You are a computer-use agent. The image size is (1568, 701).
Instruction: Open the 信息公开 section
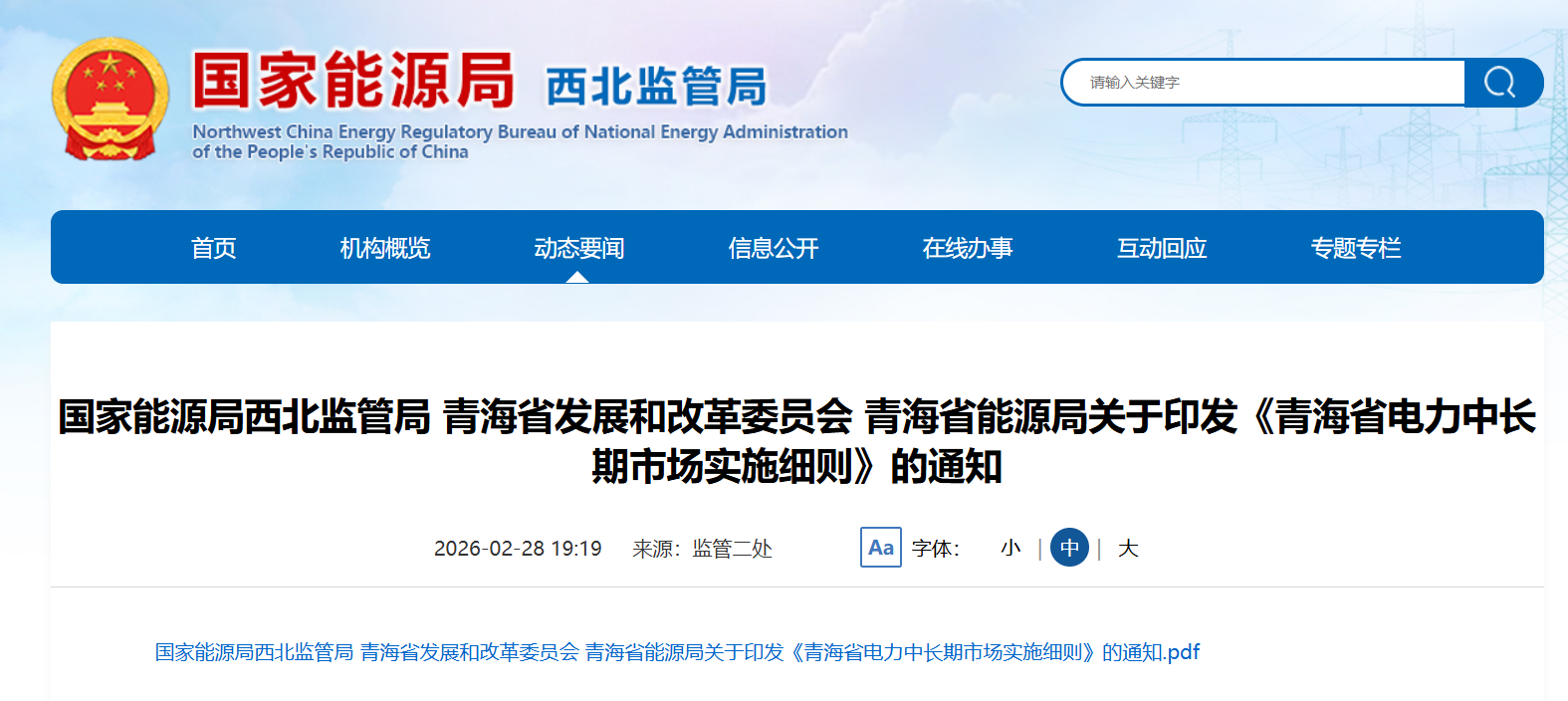point(773,248)
